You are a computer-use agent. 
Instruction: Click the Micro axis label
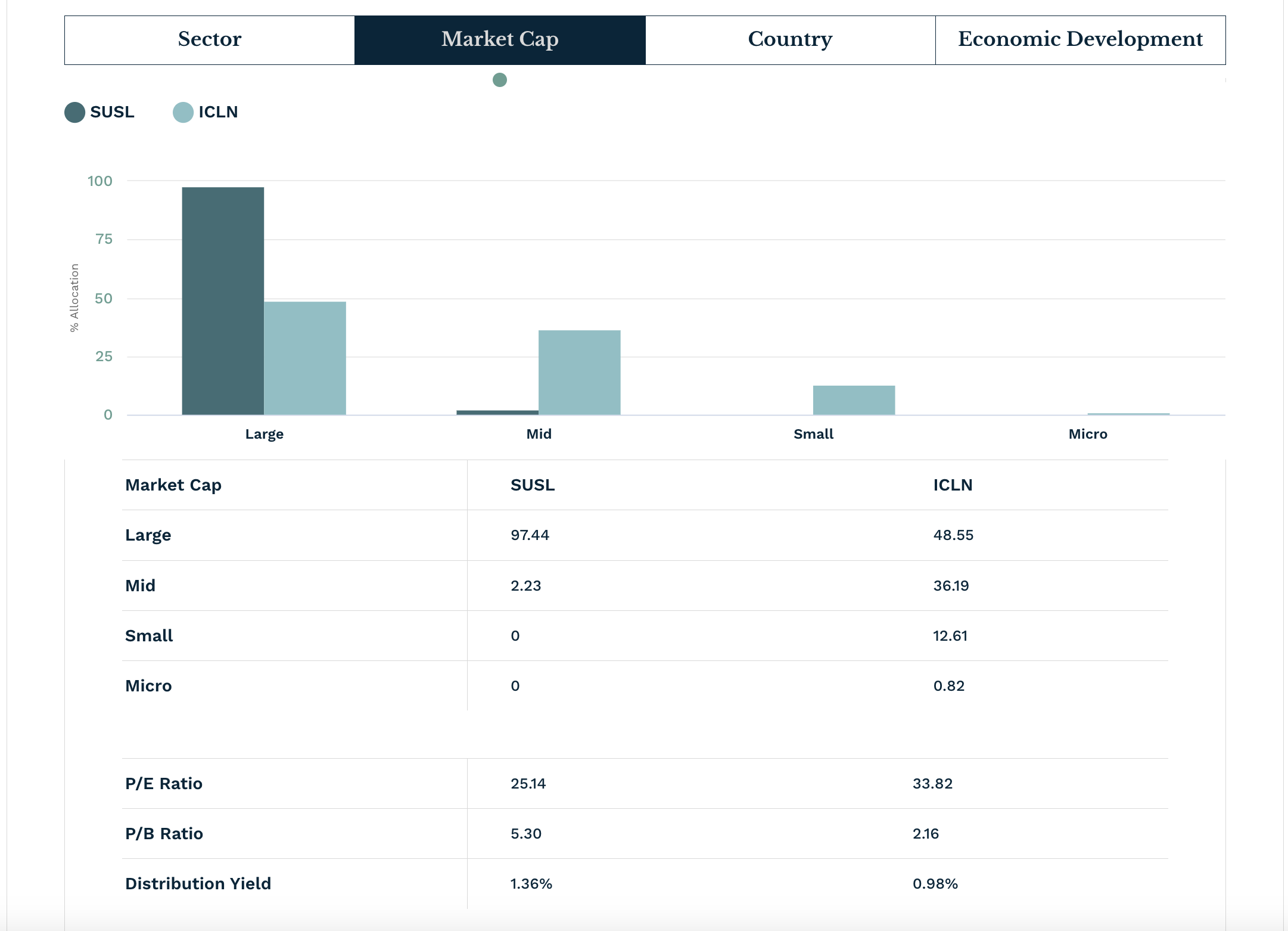(1088, 434)
